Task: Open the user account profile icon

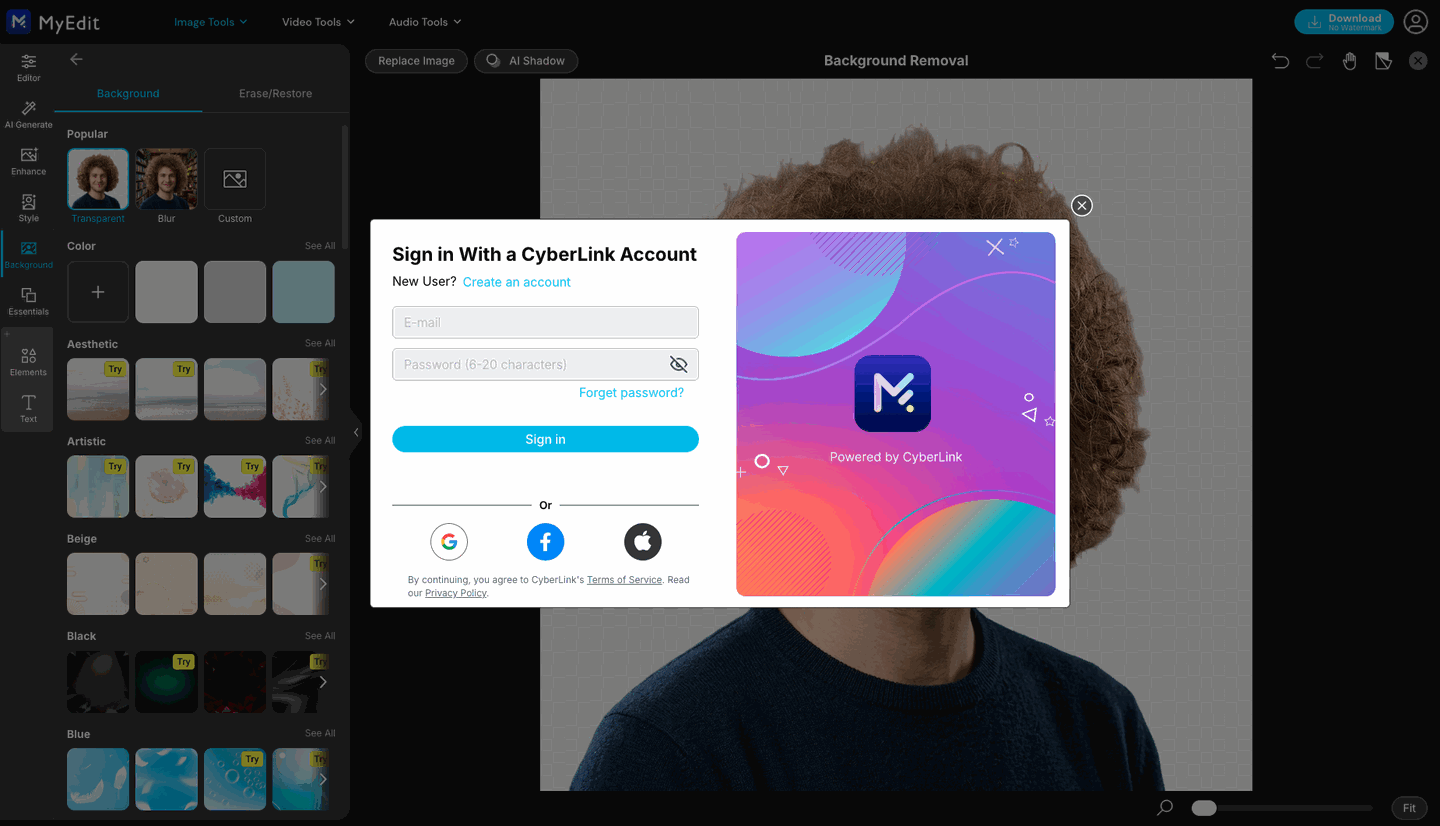Action: tap(1415, 21)
